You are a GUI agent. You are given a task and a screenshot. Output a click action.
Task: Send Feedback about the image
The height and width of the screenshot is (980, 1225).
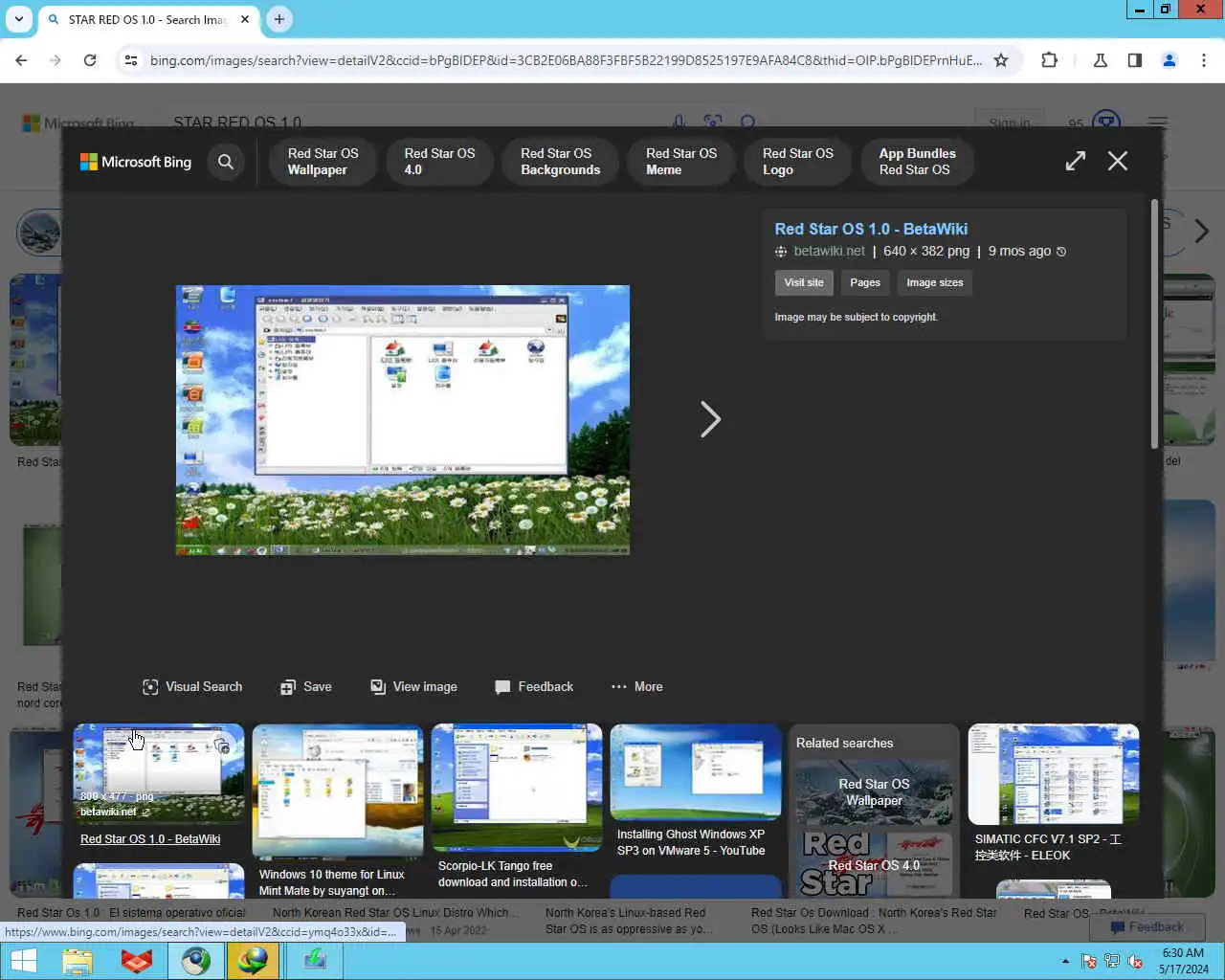point(534,687)
